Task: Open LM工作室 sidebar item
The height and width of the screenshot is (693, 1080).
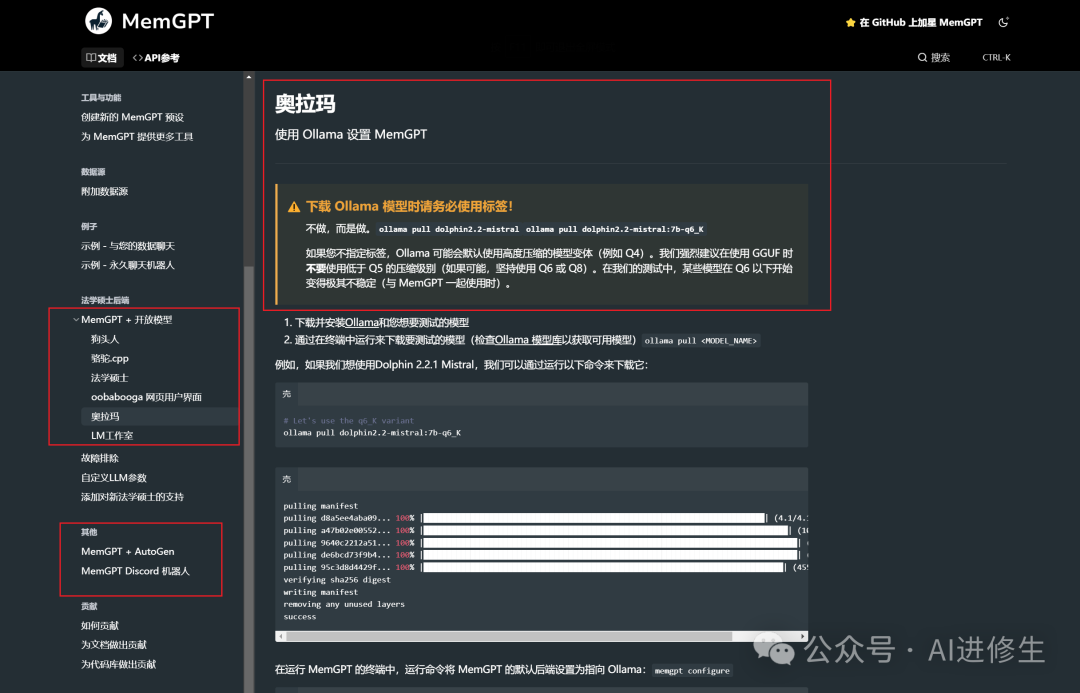Action: [x=112, y=435]
